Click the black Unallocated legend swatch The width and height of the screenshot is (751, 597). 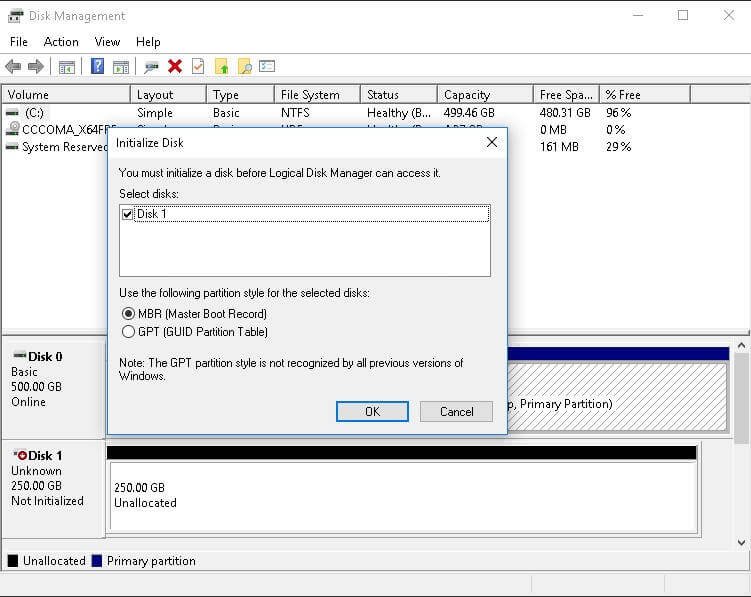coord(13,561)
